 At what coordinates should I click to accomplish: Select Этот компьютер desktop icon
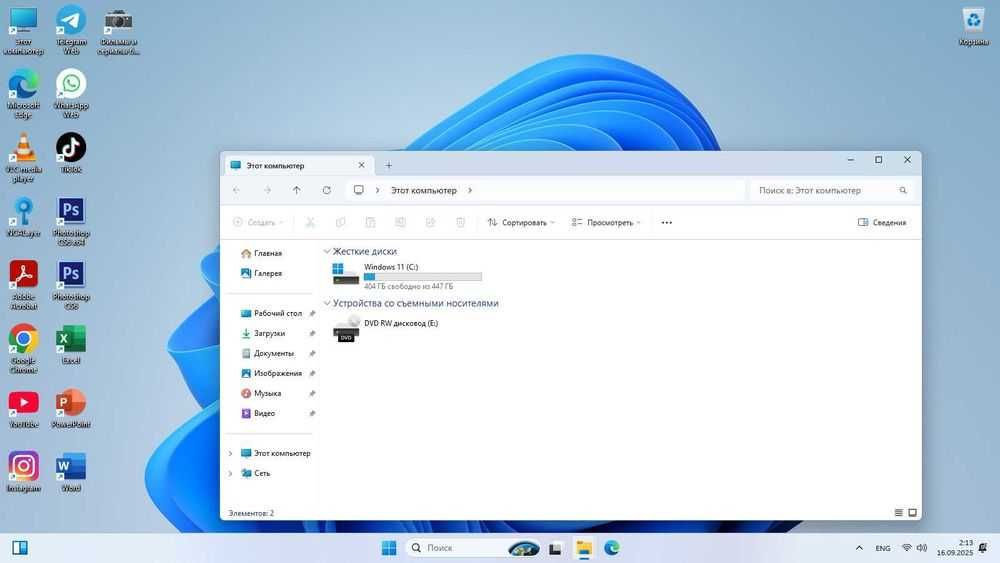tap(24, 30)
